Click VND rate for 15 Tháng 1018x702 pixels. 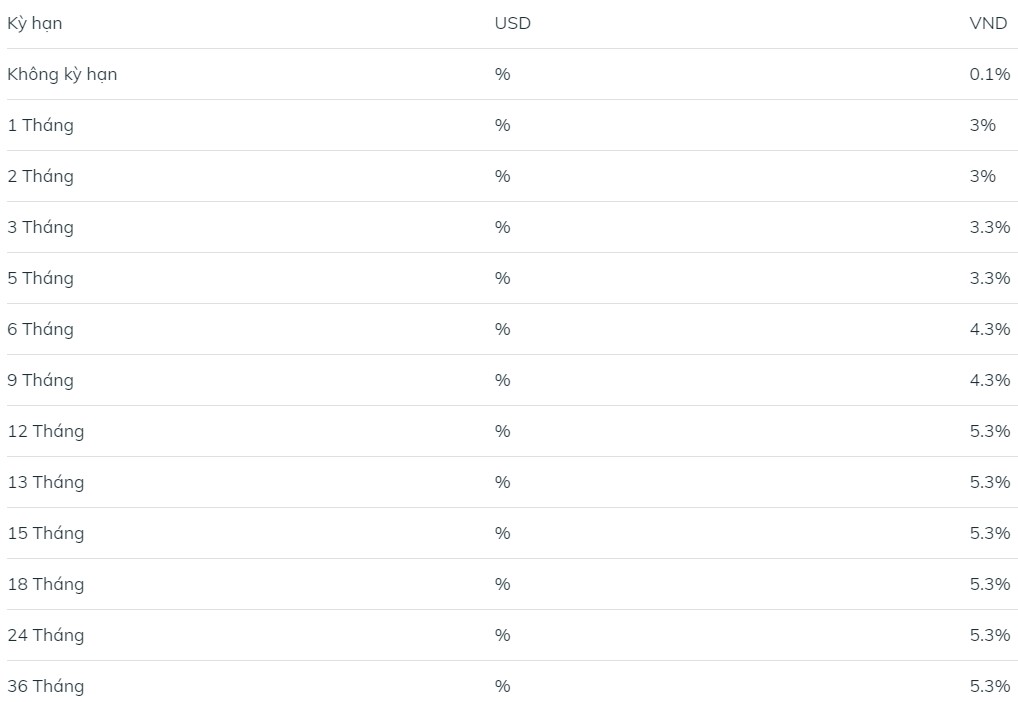[x=989, y=533]
